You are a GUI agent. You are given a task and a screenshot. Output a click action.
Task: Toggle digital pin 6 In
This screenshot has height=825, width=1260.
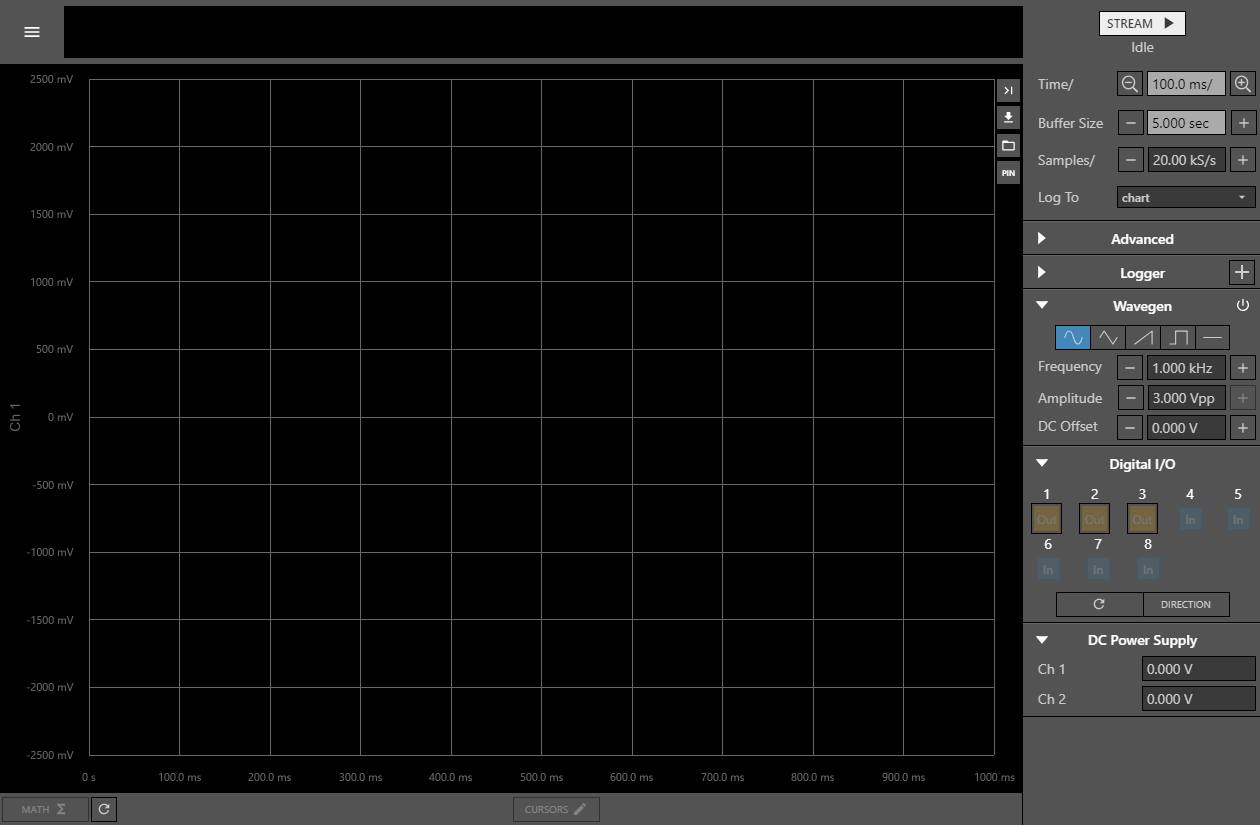(x=1048, y=569)
